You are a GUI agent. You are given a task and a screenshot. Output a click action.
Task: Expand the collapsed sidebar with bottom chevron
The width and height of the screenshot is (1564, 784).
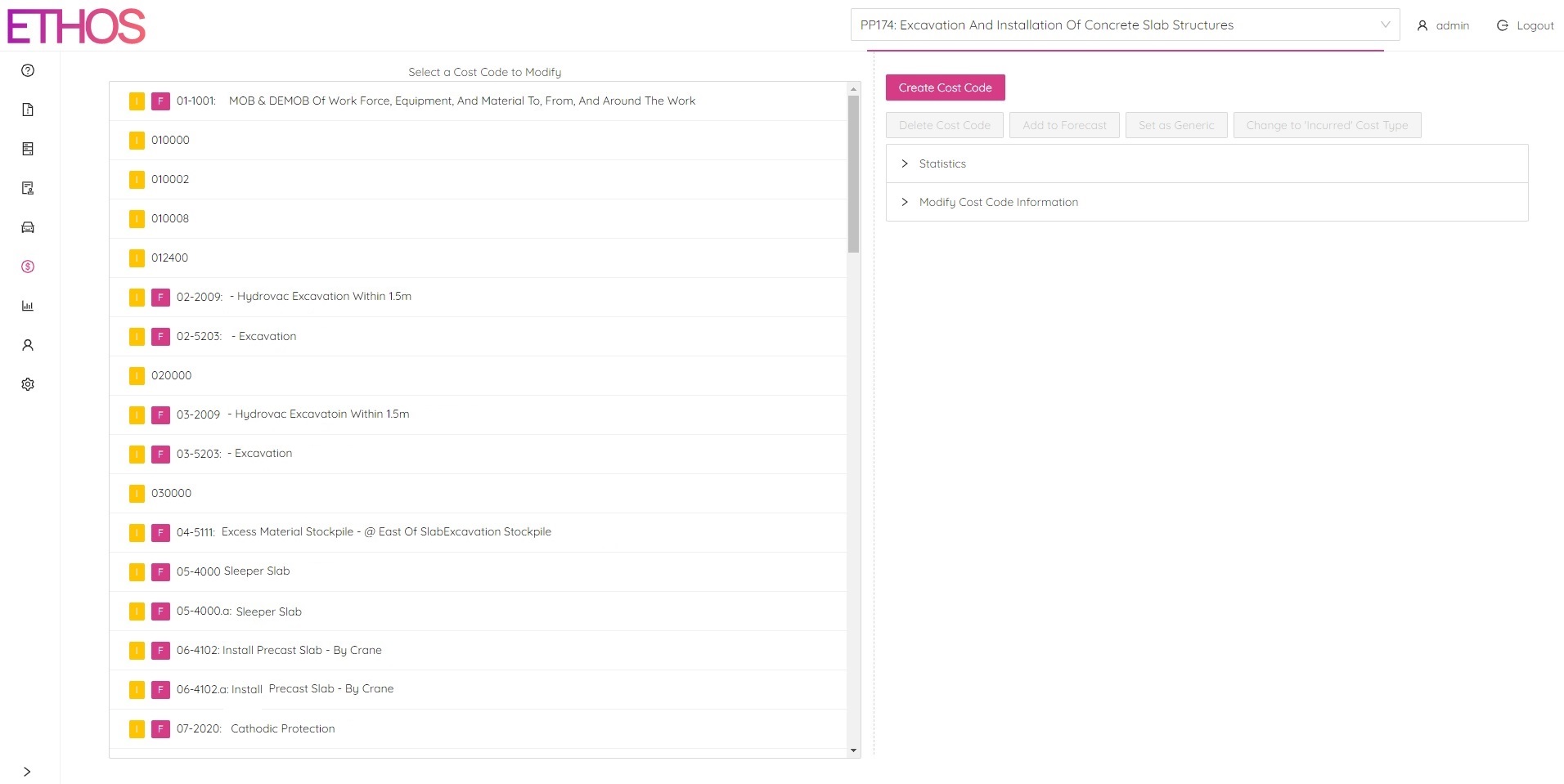pyautogui.click(x=27, y=771)
